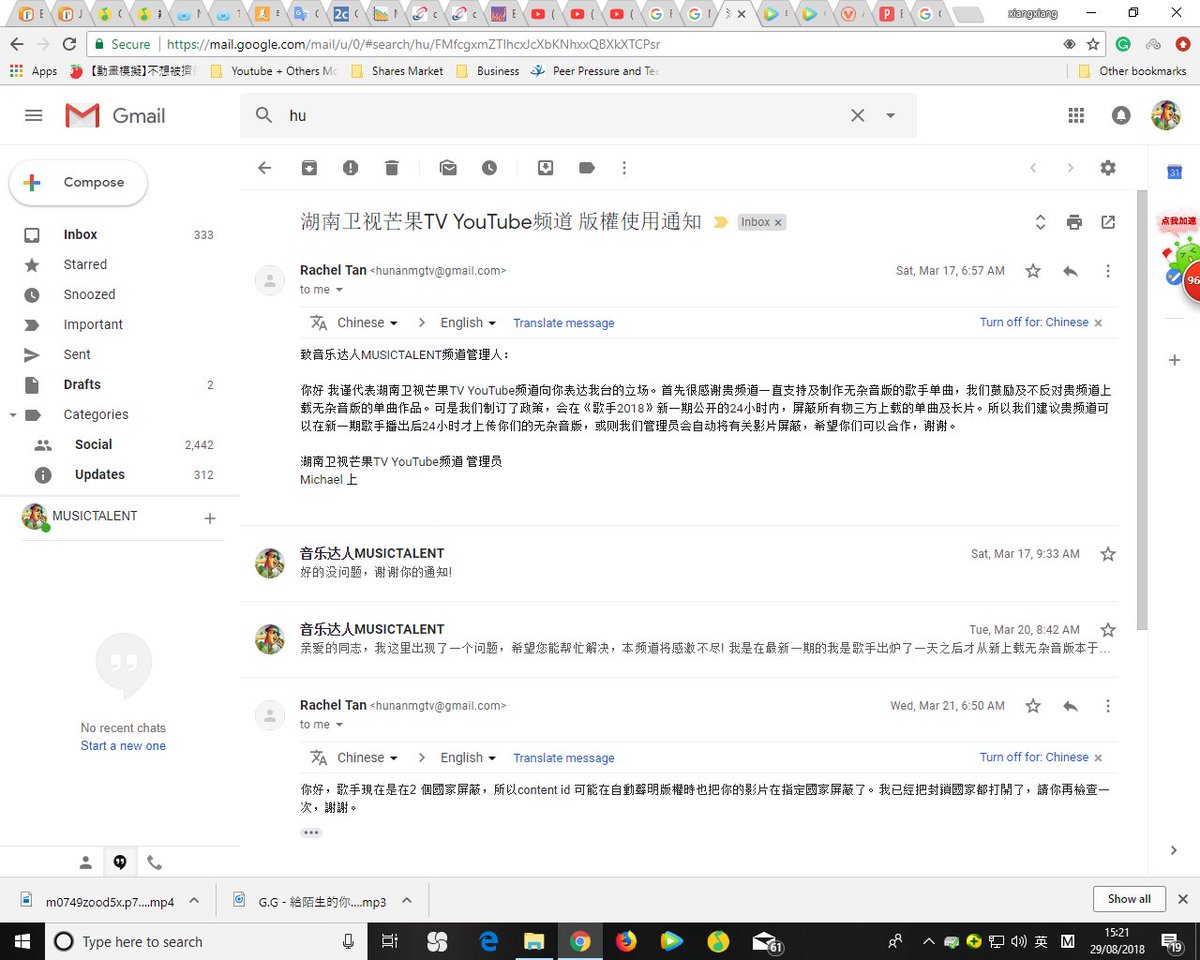Show all downloads
Image resolution: width=1200 pixels, height=960 pixels.
point(1129,899)
